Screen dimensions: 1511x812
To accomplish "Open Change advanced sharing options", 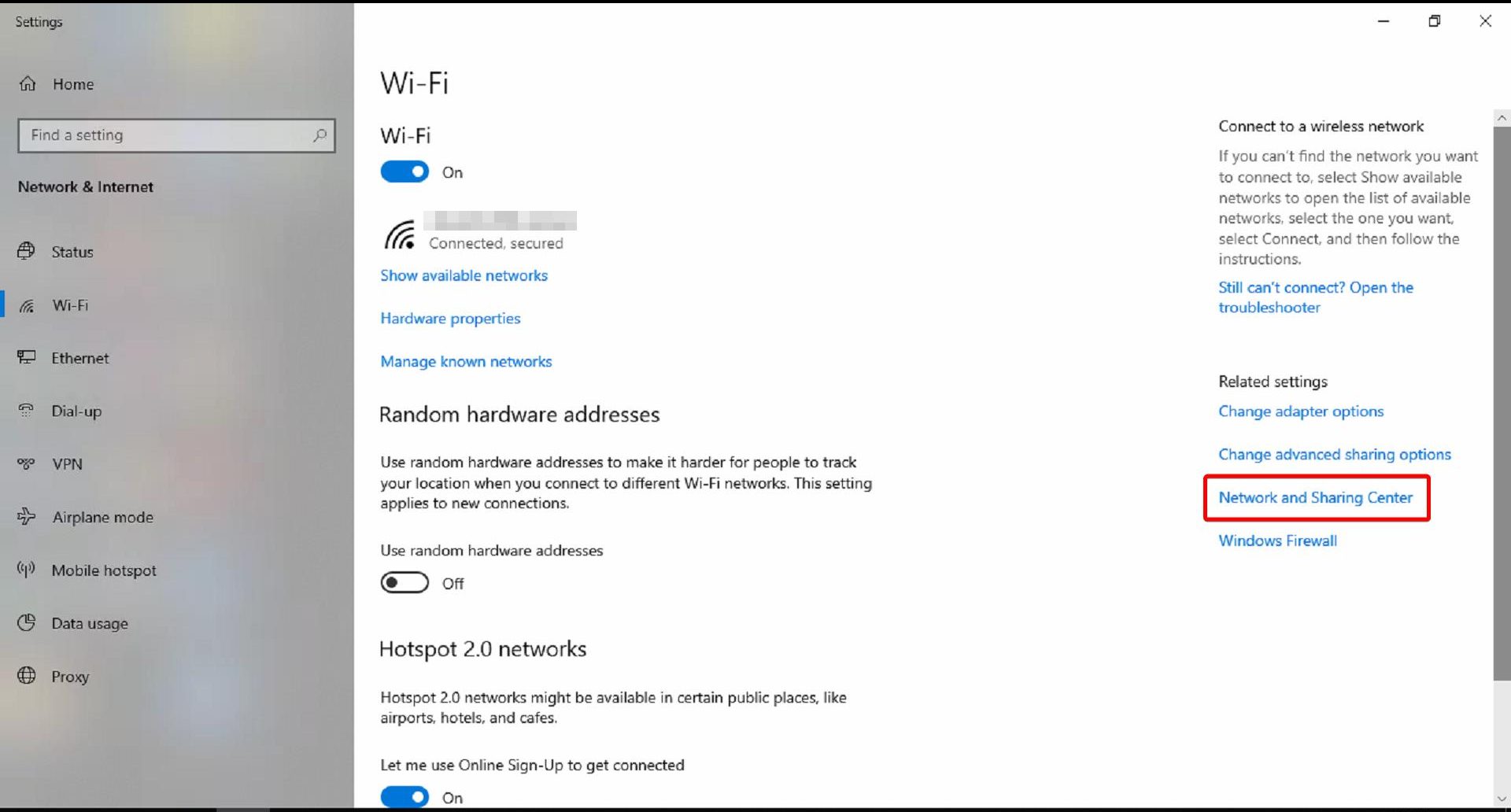I will pos(1334,454).
